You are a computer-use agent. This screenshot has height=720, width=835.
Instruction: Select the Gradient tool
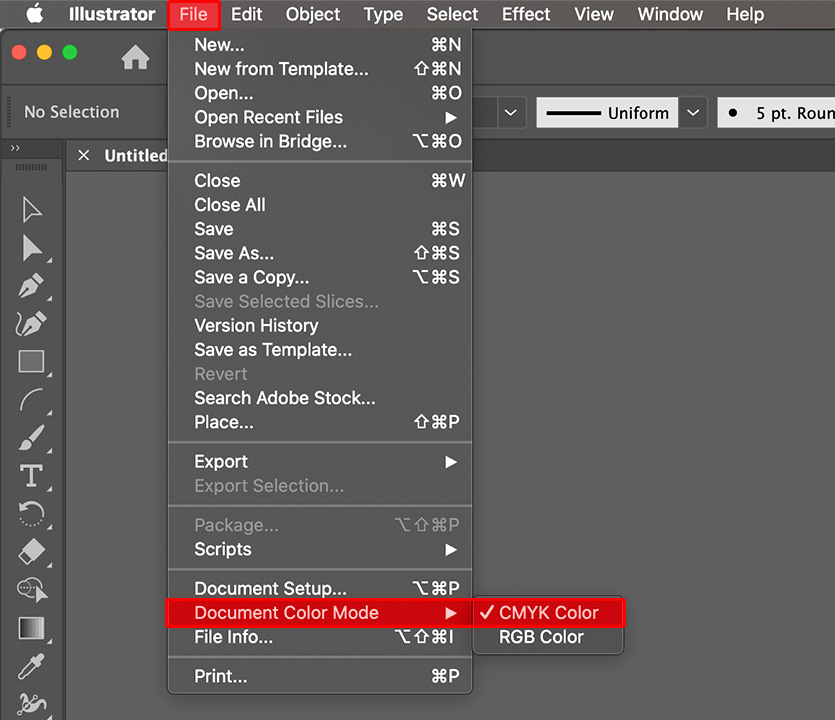[x=31, y=628]
